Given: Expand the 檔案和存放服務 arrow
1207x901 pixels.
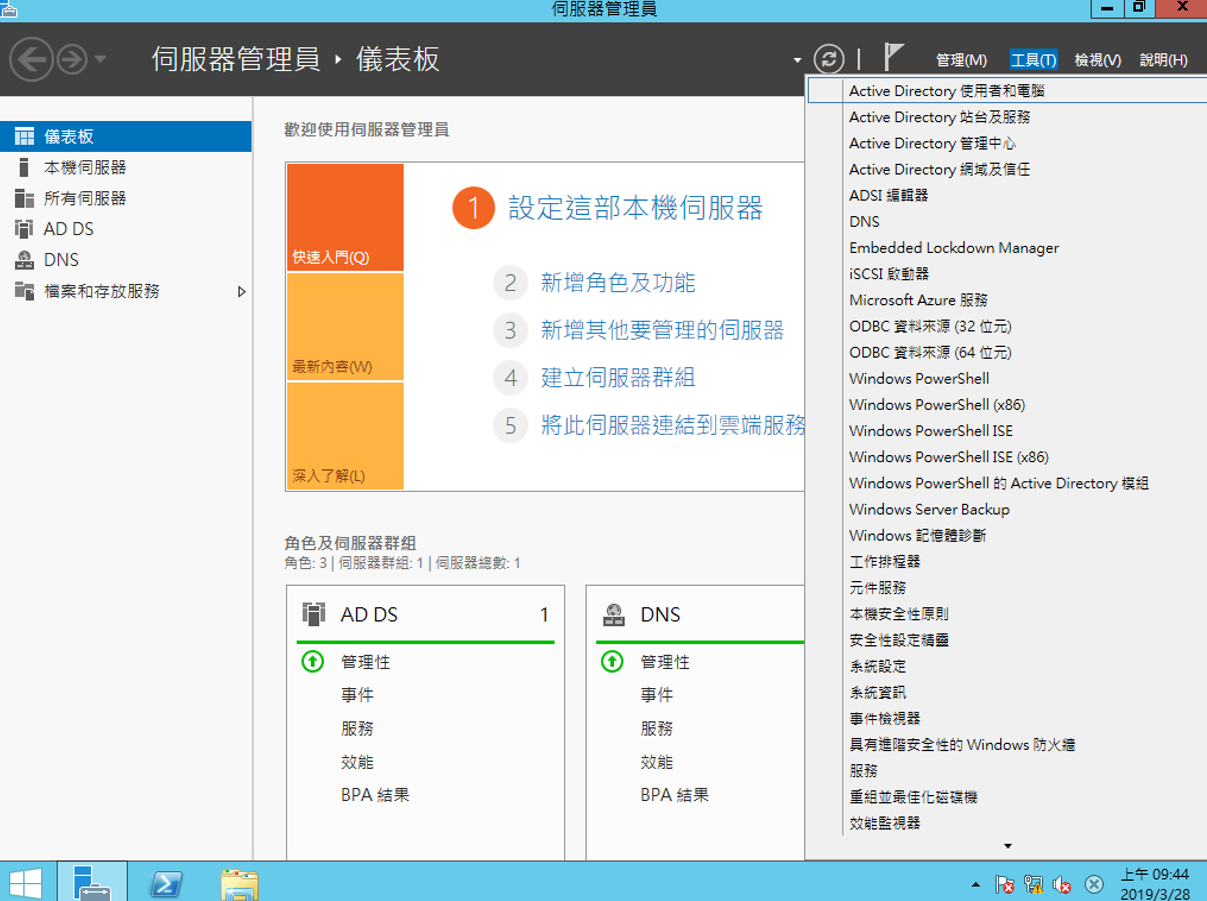Looking at the screenshot, I should click(x=241, y=292).
